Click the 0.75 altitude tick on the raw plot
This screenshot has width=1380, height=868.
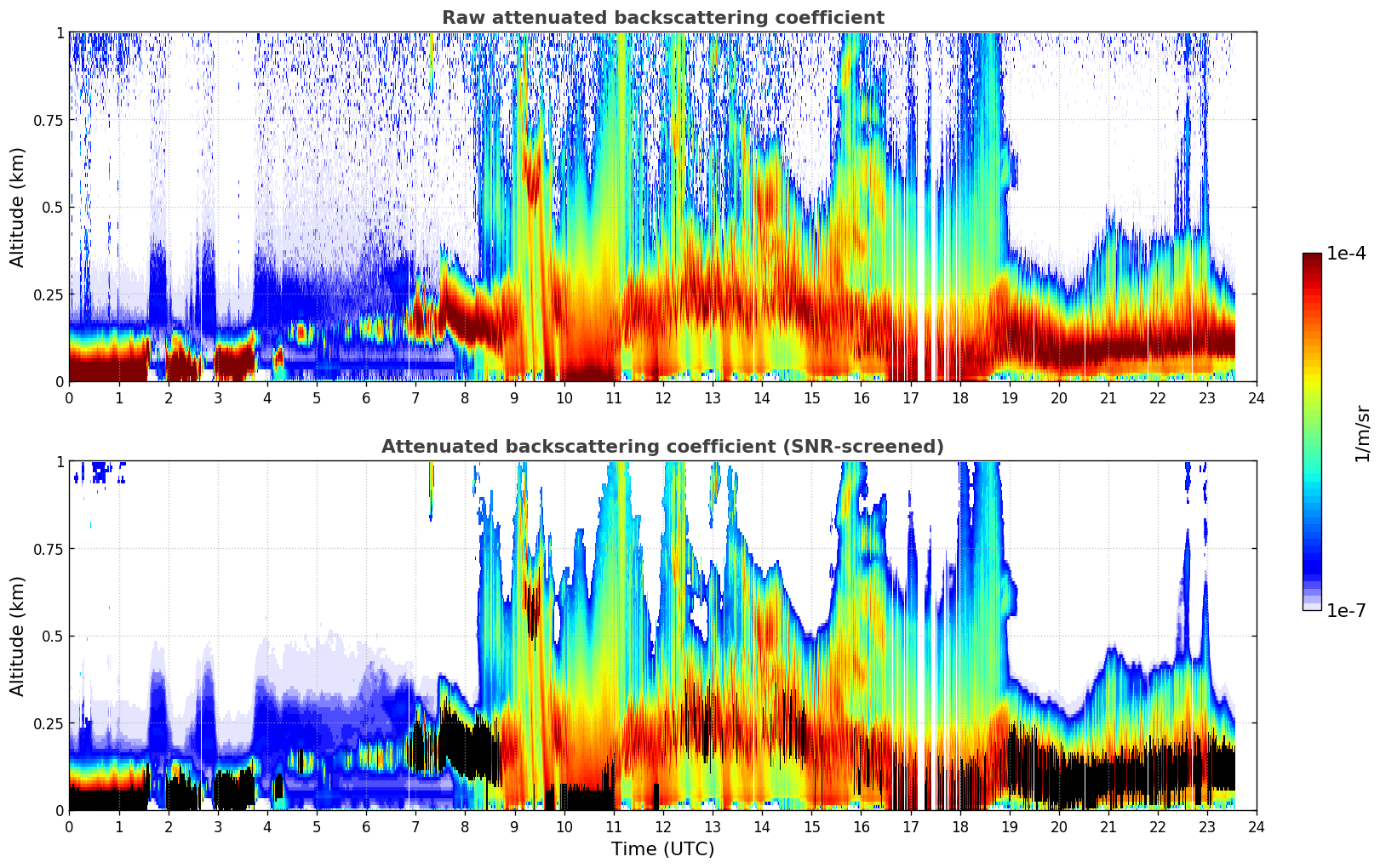(x=49, y=120)
